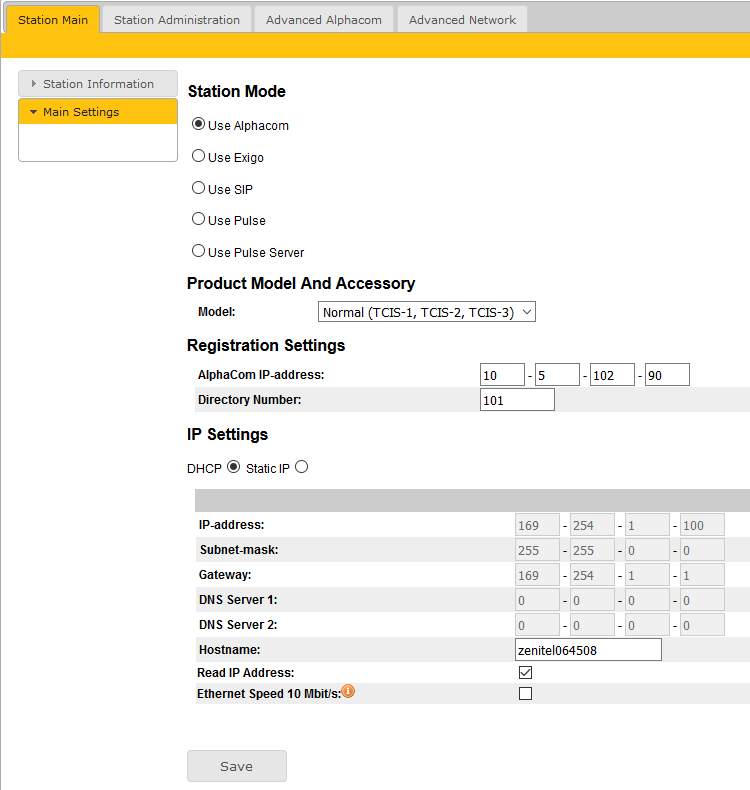The image size is (750, 790).
Task: Go to the Advanced Network tab
Action: click(462, 19)
